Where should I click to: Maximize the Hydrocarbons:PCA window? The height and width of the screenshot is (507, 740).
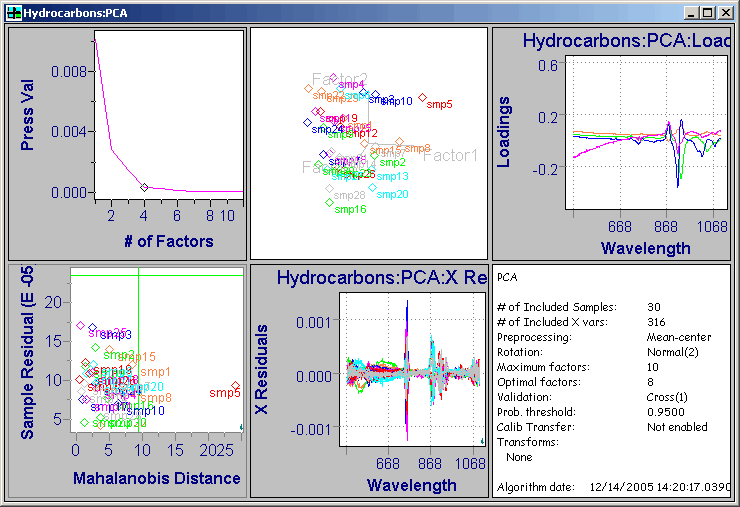709,13
